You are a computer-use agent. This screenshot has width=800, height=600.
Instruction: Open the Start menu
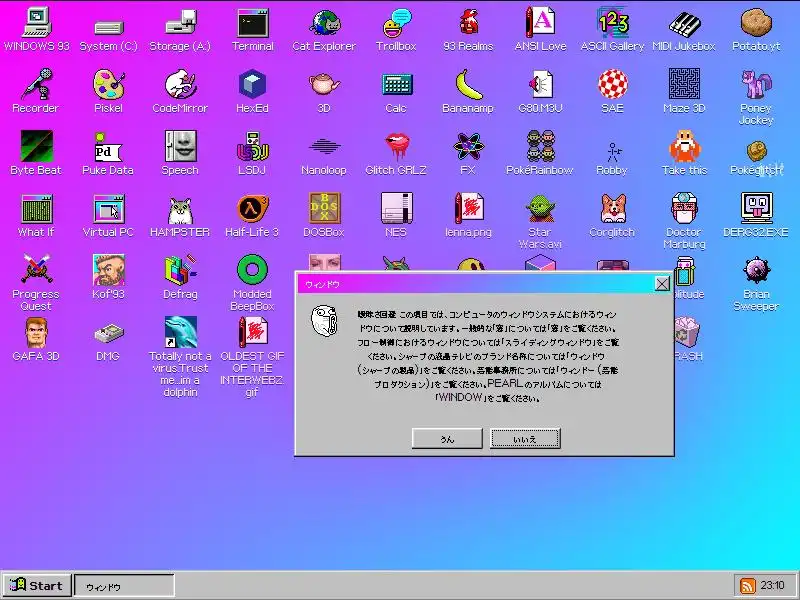pyautogui.click(x=37, y=586)
